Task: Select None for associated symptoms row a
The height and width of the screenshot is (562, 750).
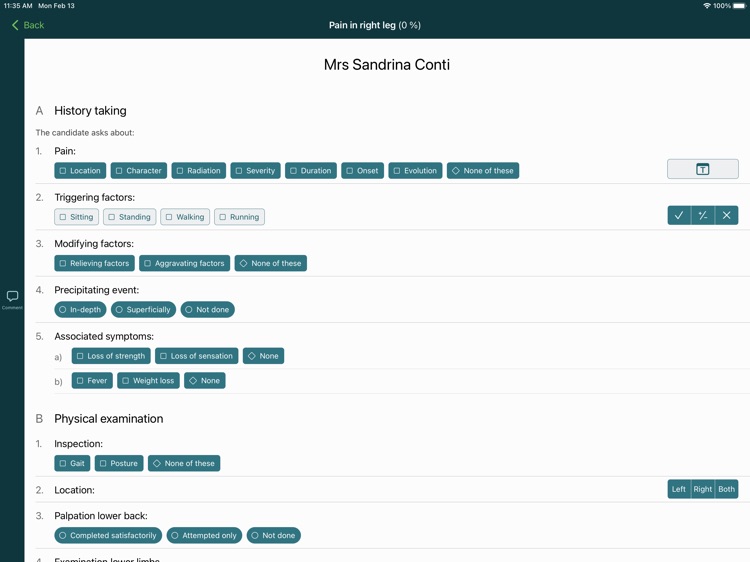Action: click(264, 356)
